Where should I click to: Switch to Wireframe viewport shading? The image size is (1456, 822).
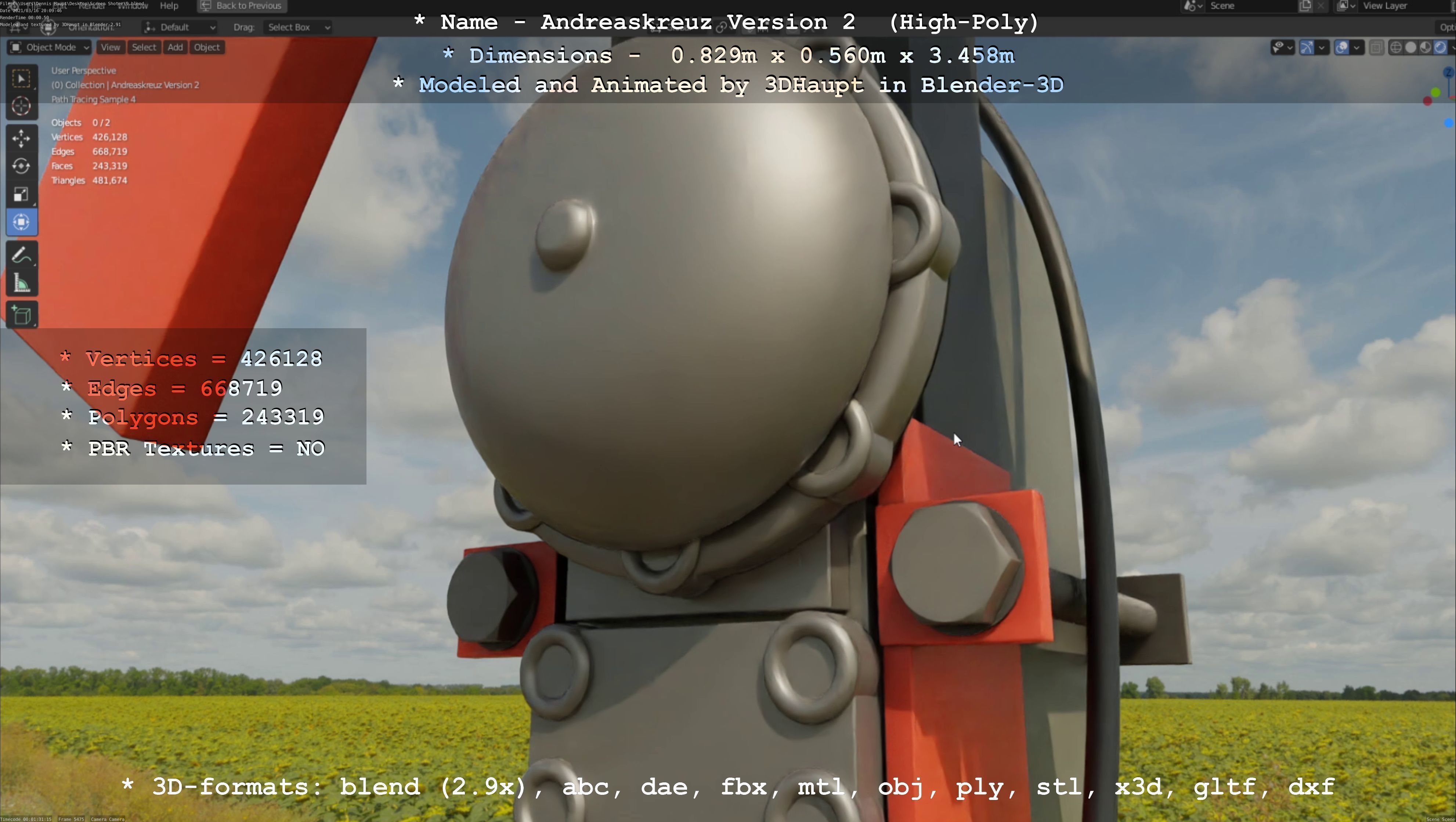[1395, 47]
